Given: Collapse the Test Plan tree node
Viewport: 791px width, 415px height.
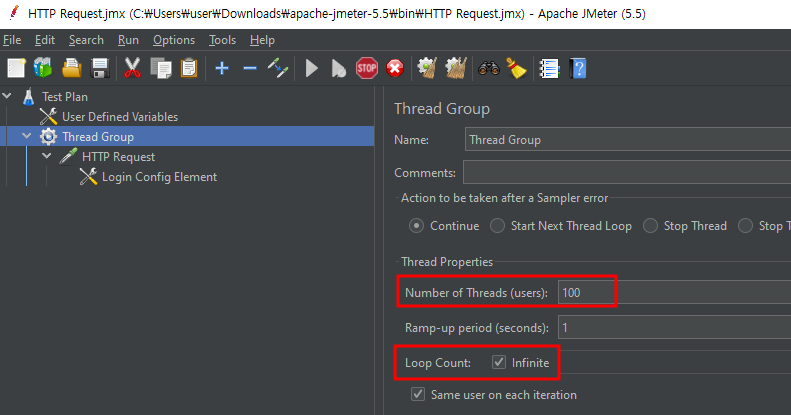Looking at the screenshot, I should [7, 95].
